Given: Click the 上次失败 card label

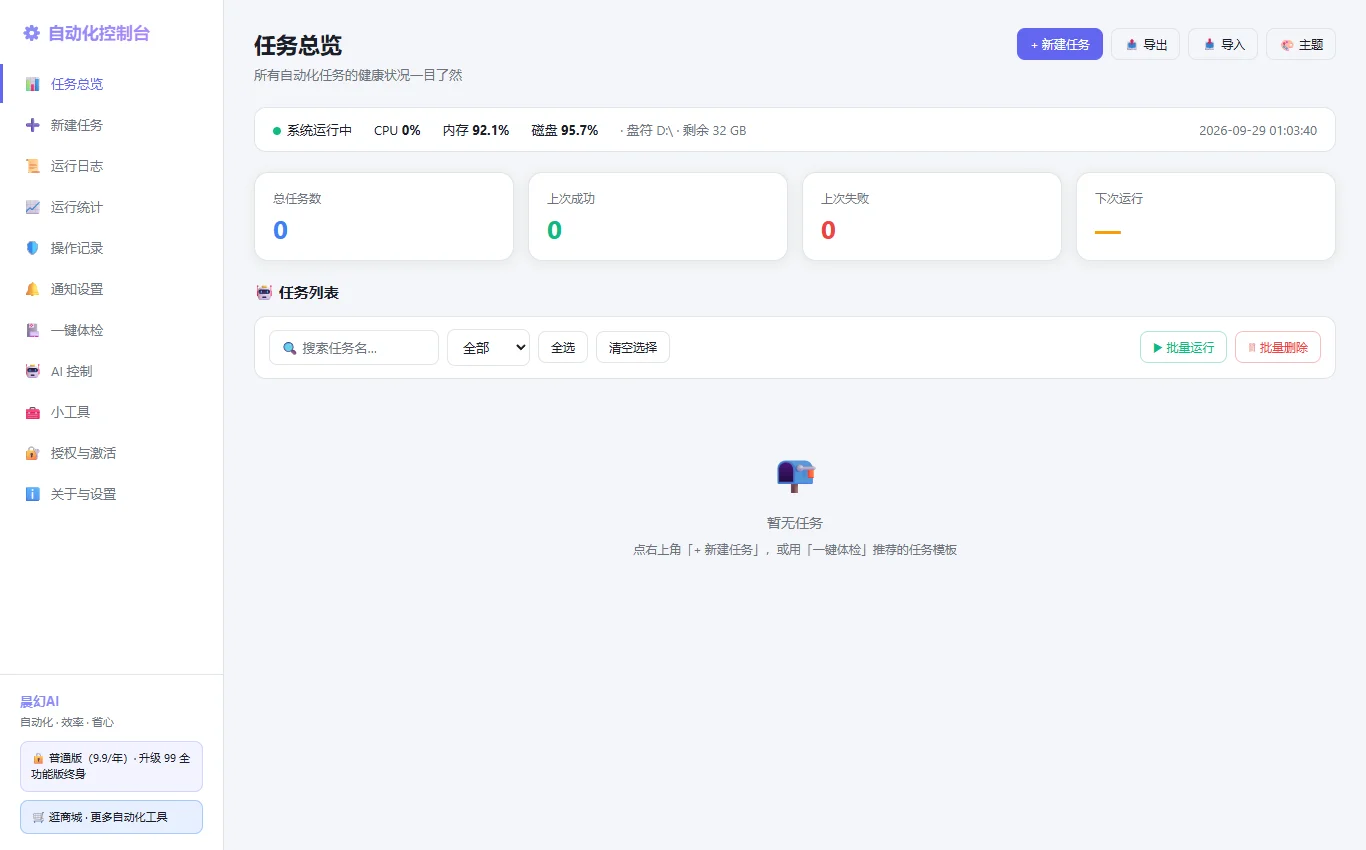Looking at the screenshot, I should pyautogui.click(x=845, y=198).
